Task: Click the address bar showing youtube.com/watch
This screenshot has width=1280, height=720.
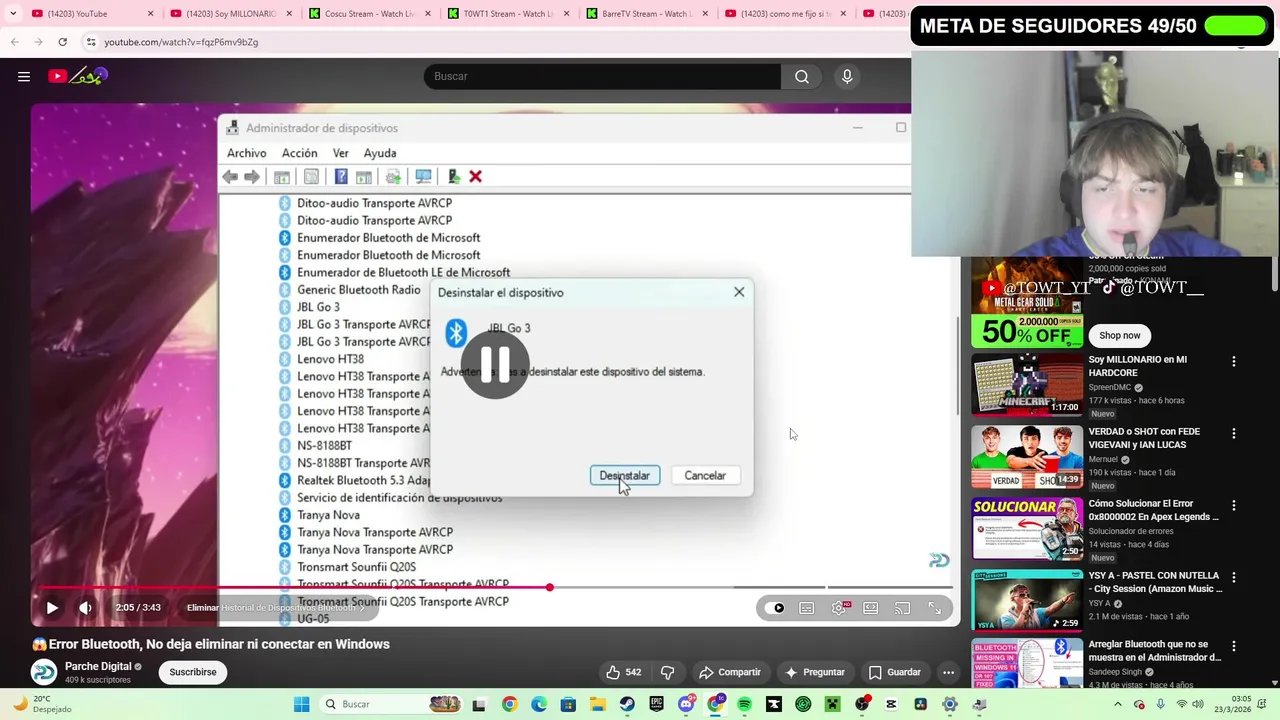Action: [x=495, y=42]
